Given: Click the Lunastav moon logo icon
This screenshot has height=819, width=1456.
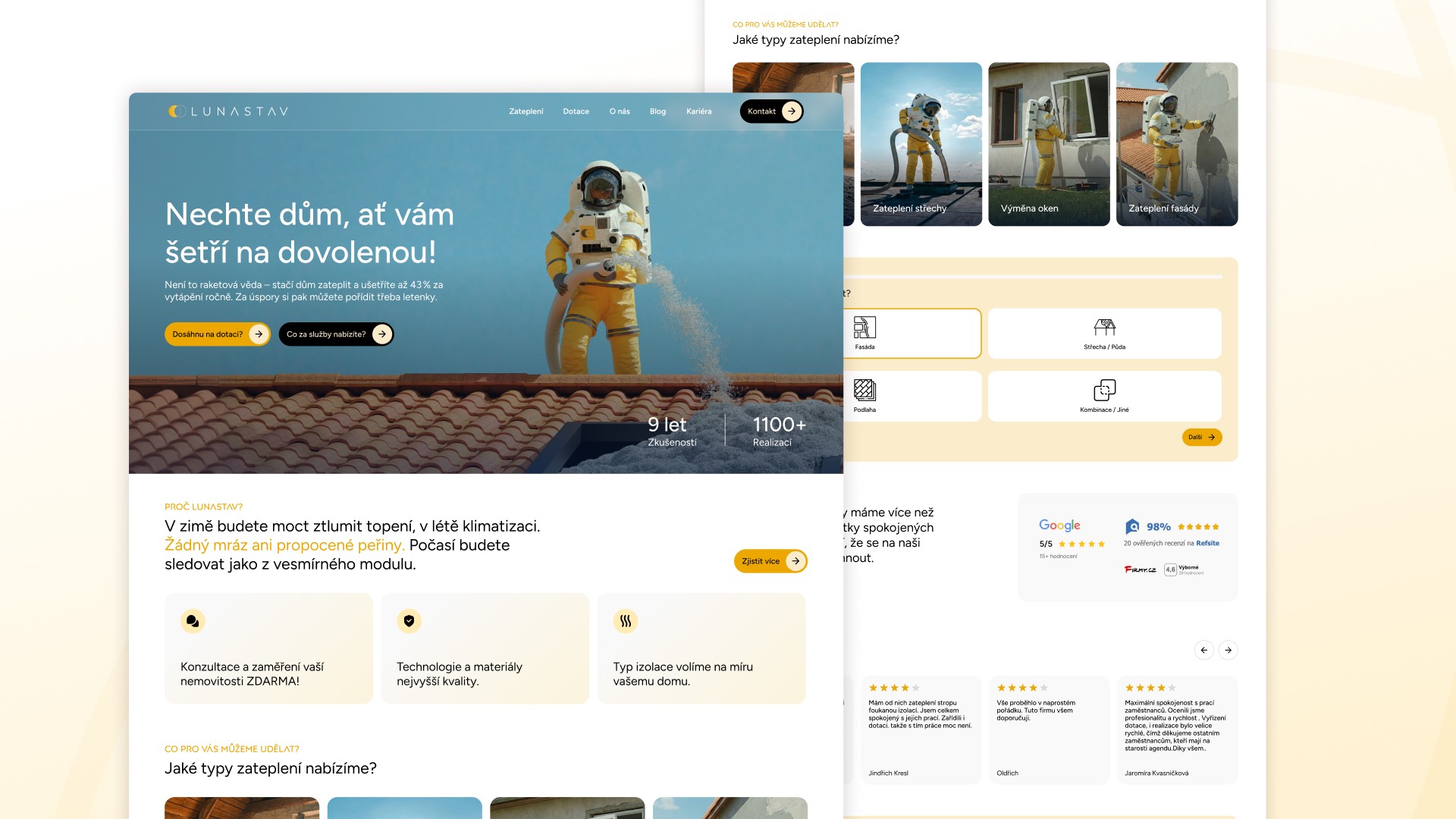Looking at the screenshot, I should tap(177, 111).
